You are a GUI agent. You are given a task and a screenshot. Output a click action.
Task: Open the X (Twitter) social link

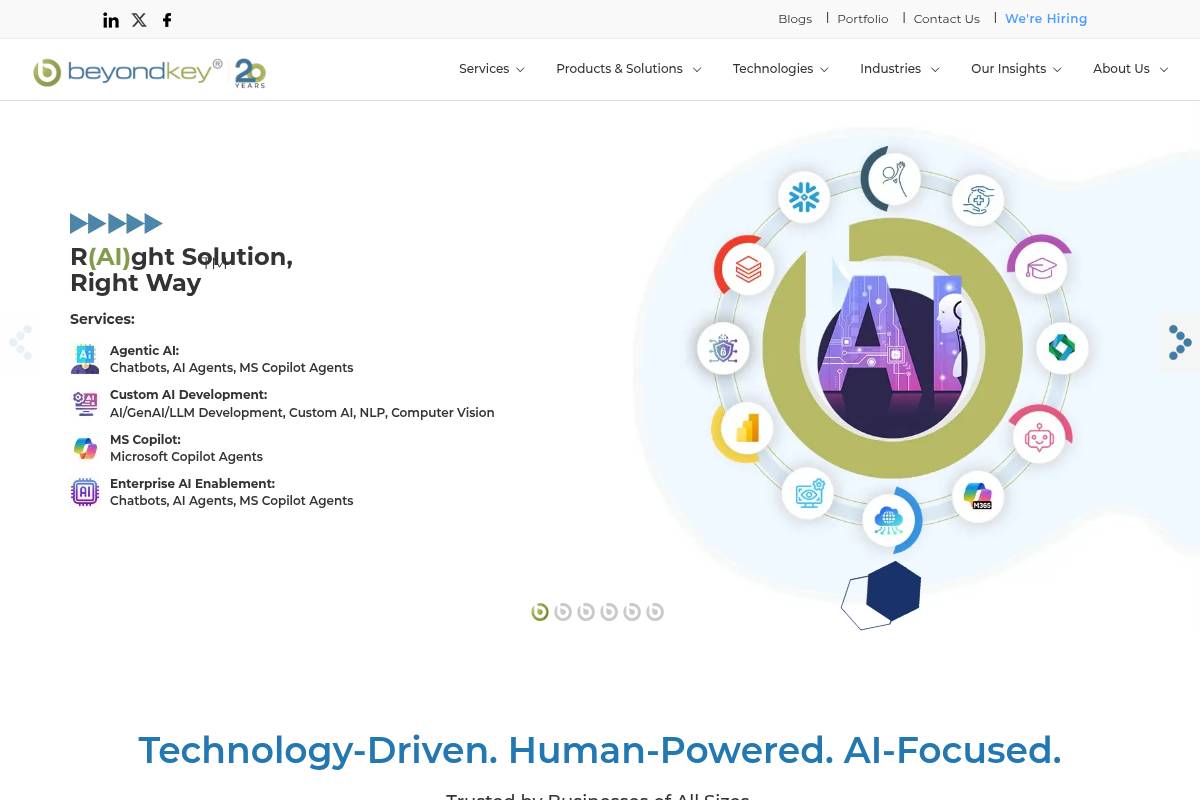click(139, 20)
